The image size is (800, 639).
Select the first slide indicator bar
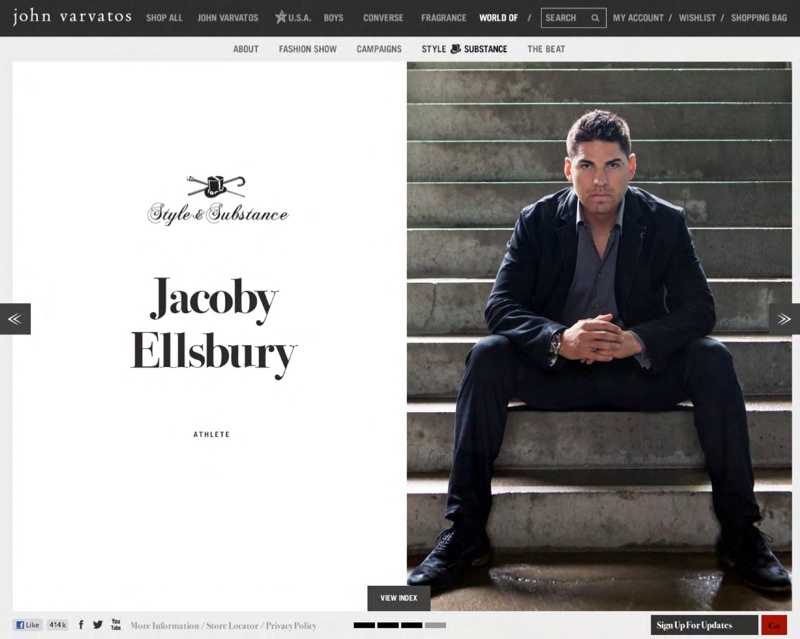point(364,625)
